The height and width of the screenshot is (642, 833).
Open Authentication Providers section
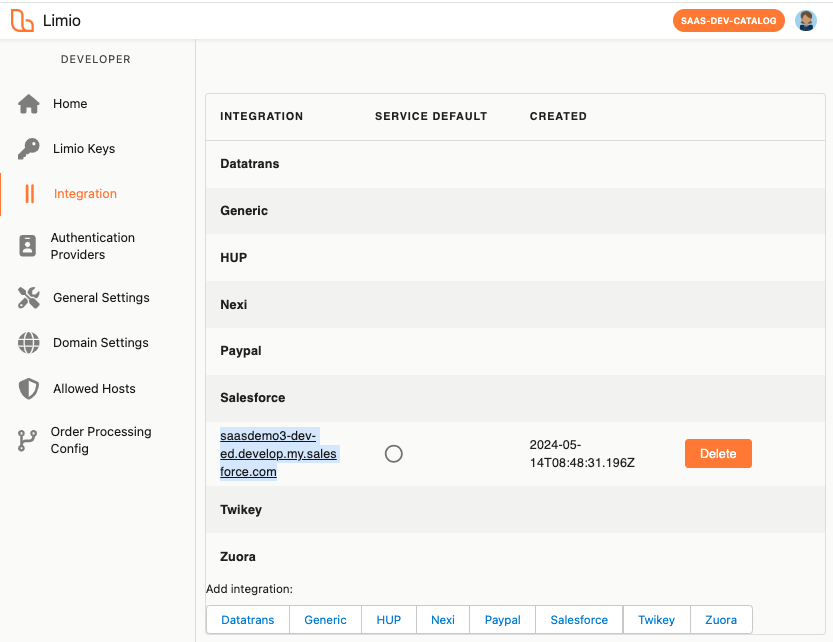(x=93, y=246)
